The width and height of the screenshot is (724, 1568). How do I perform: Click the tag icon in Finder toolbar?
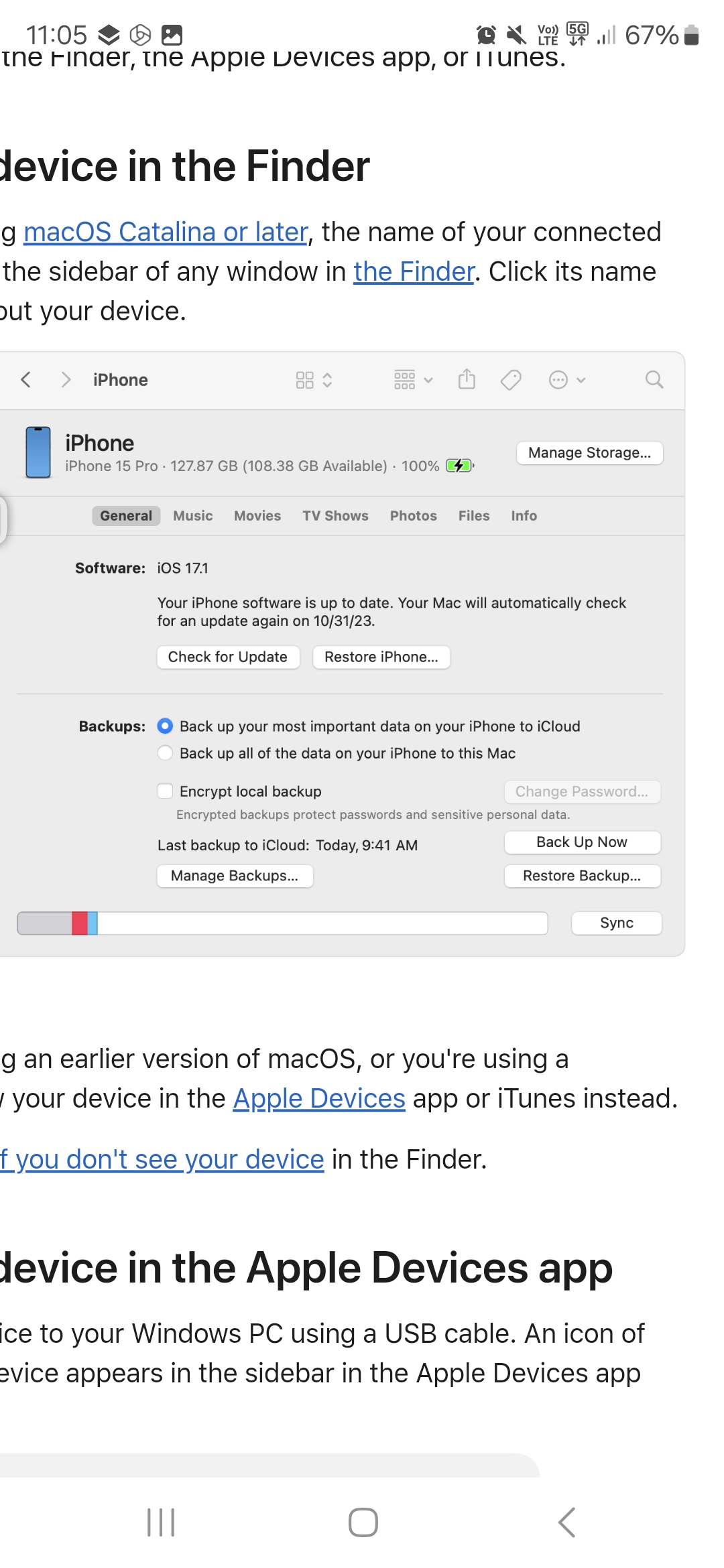(511, 380)
